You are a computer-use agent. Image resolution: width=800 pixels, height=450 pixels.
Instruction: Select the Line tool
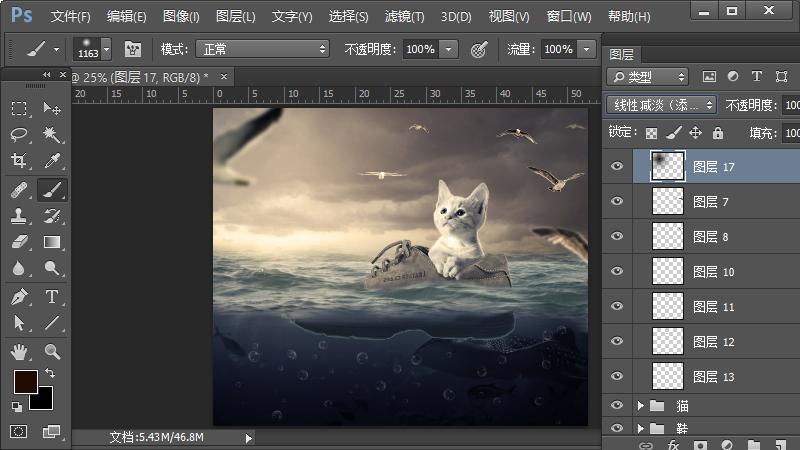click(x=52, y=322)
